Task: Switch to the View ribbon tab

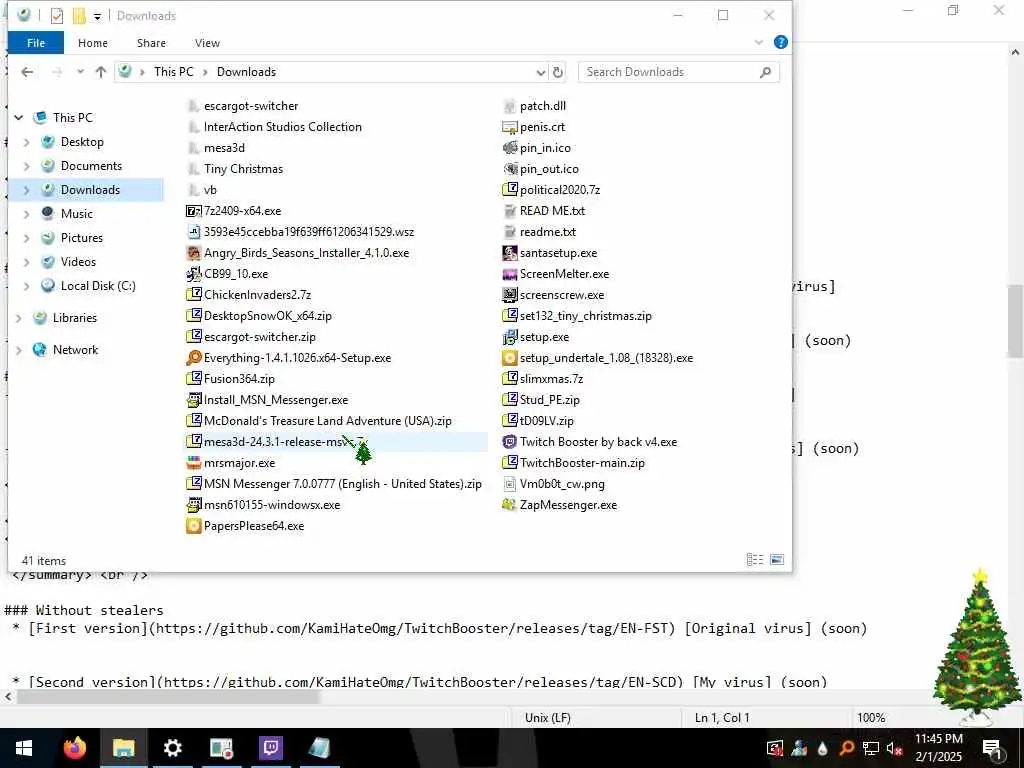Action: [x=207, y=43]
